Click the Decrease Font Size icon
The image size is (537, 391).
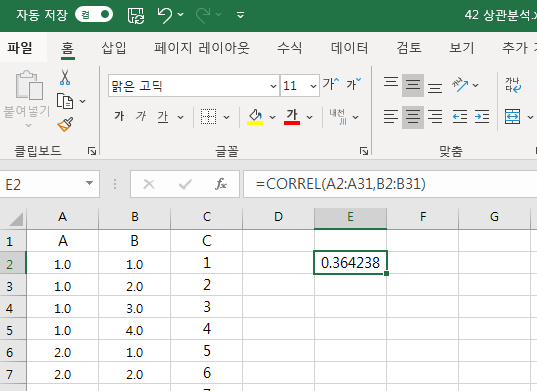[x=353, y=84]
